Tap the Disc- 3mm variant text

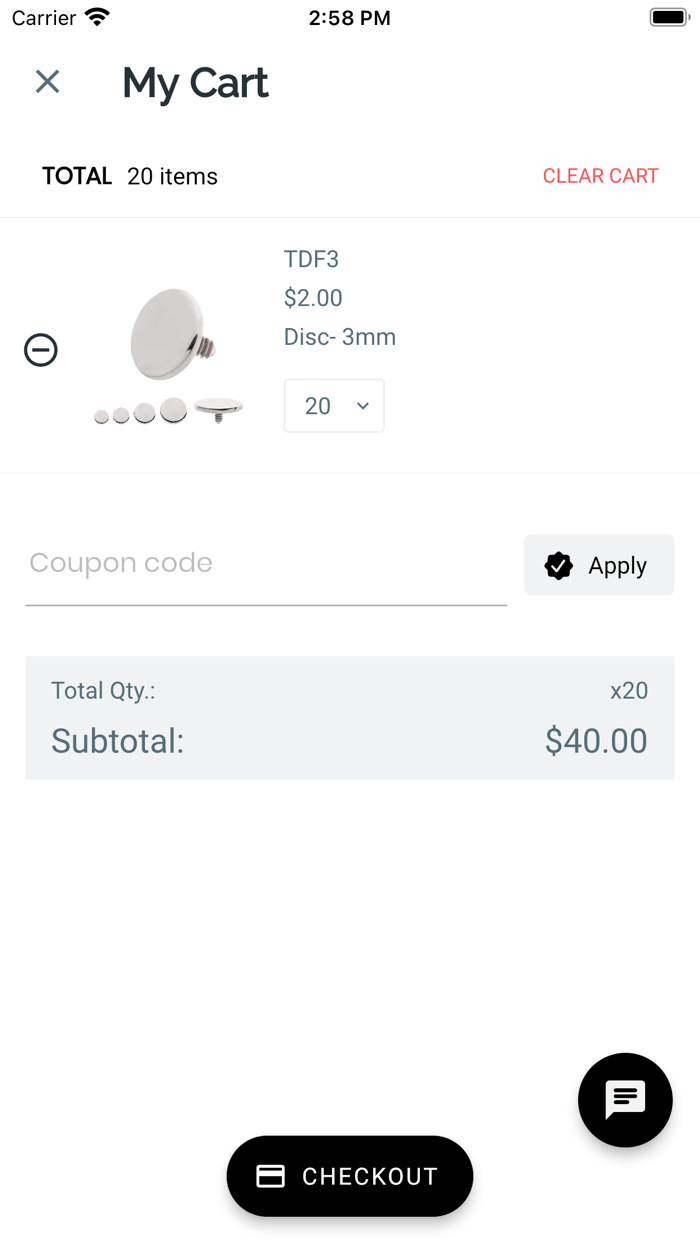click(x=340, y=337)
